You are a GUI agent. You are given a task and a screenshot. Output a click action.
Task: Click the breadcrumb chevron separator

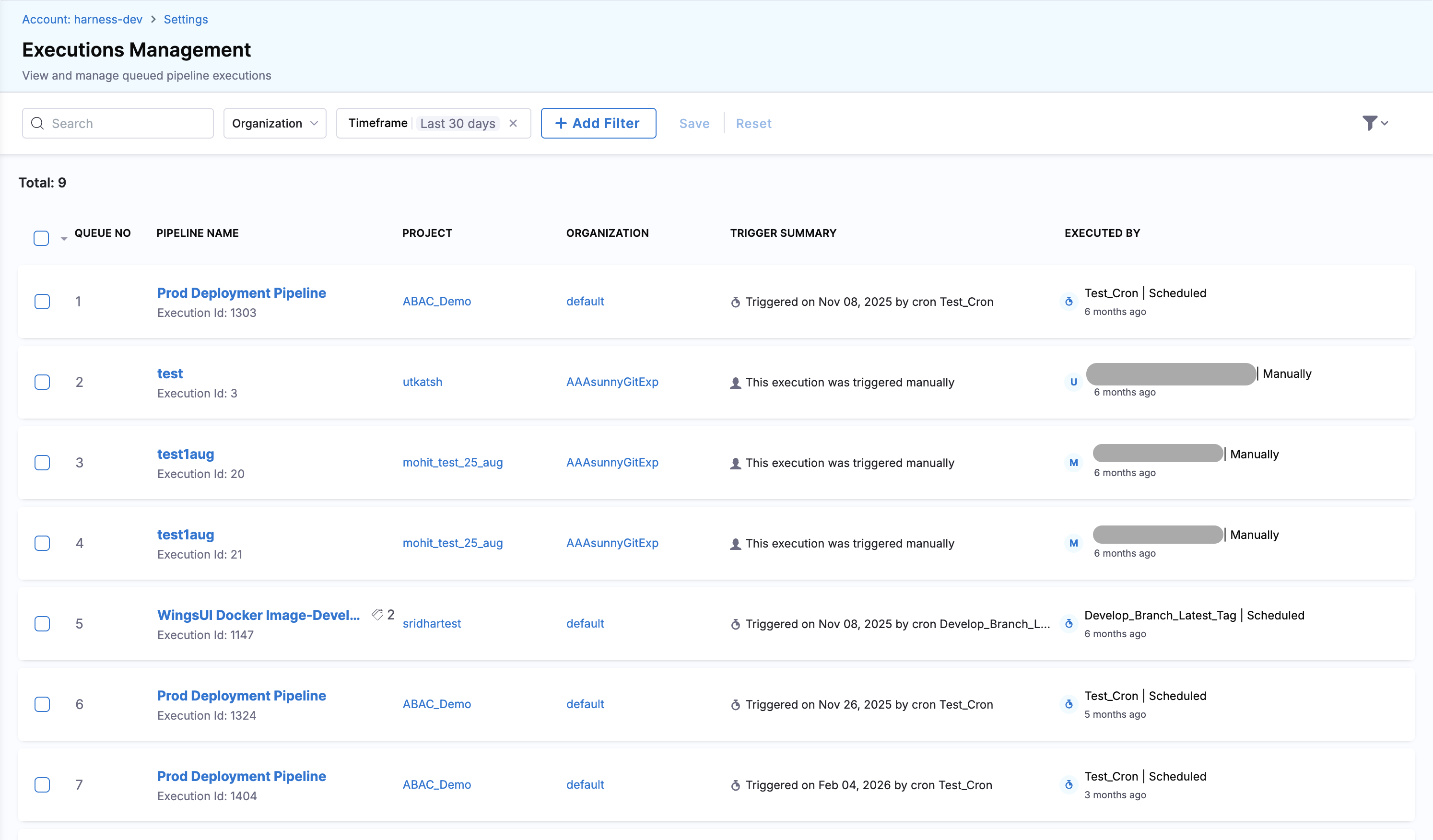(153, 19)
